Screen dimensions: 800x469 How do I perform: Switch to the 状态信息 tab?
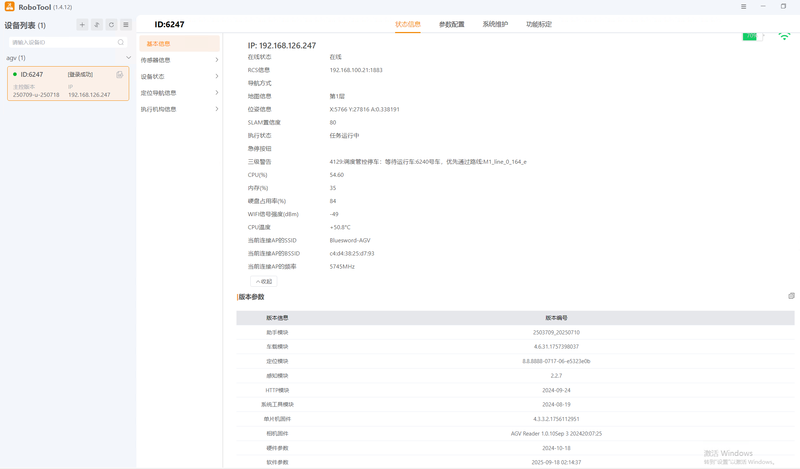point(408,24)
